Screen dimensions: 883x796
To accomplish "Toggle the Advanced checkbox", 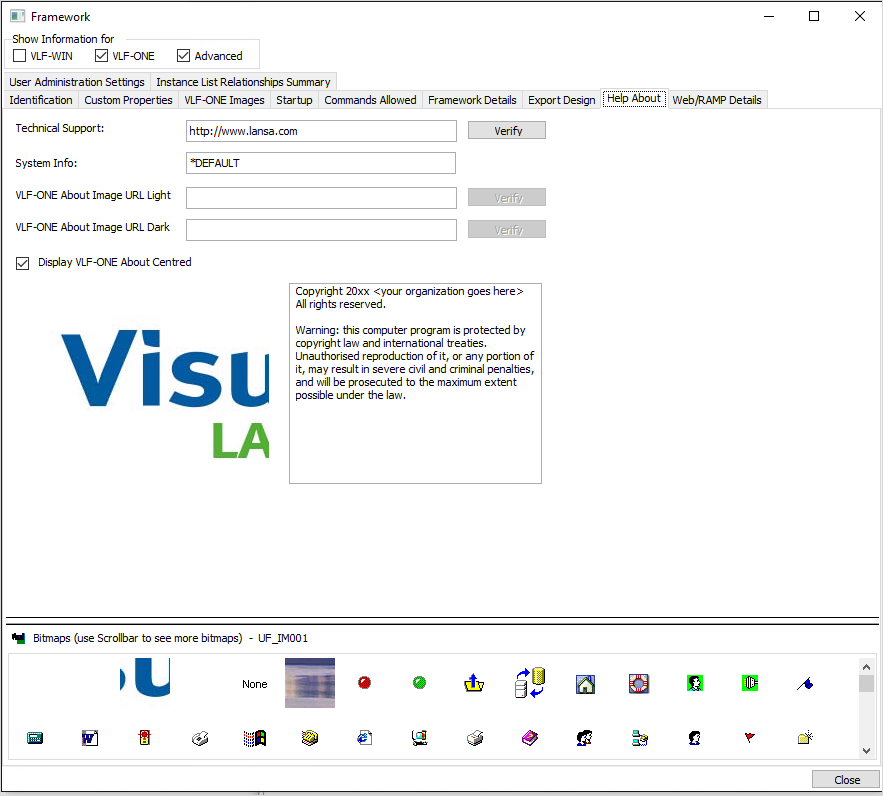I will point(183,56).
